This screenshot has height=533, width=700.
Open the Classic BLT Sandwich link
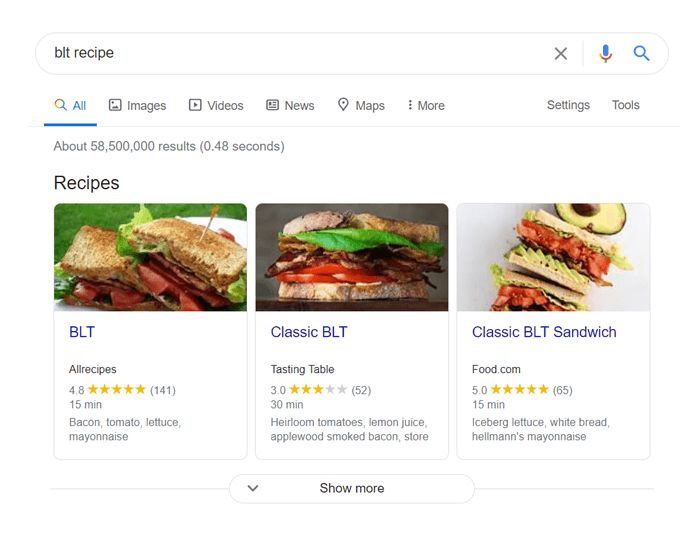544,332
